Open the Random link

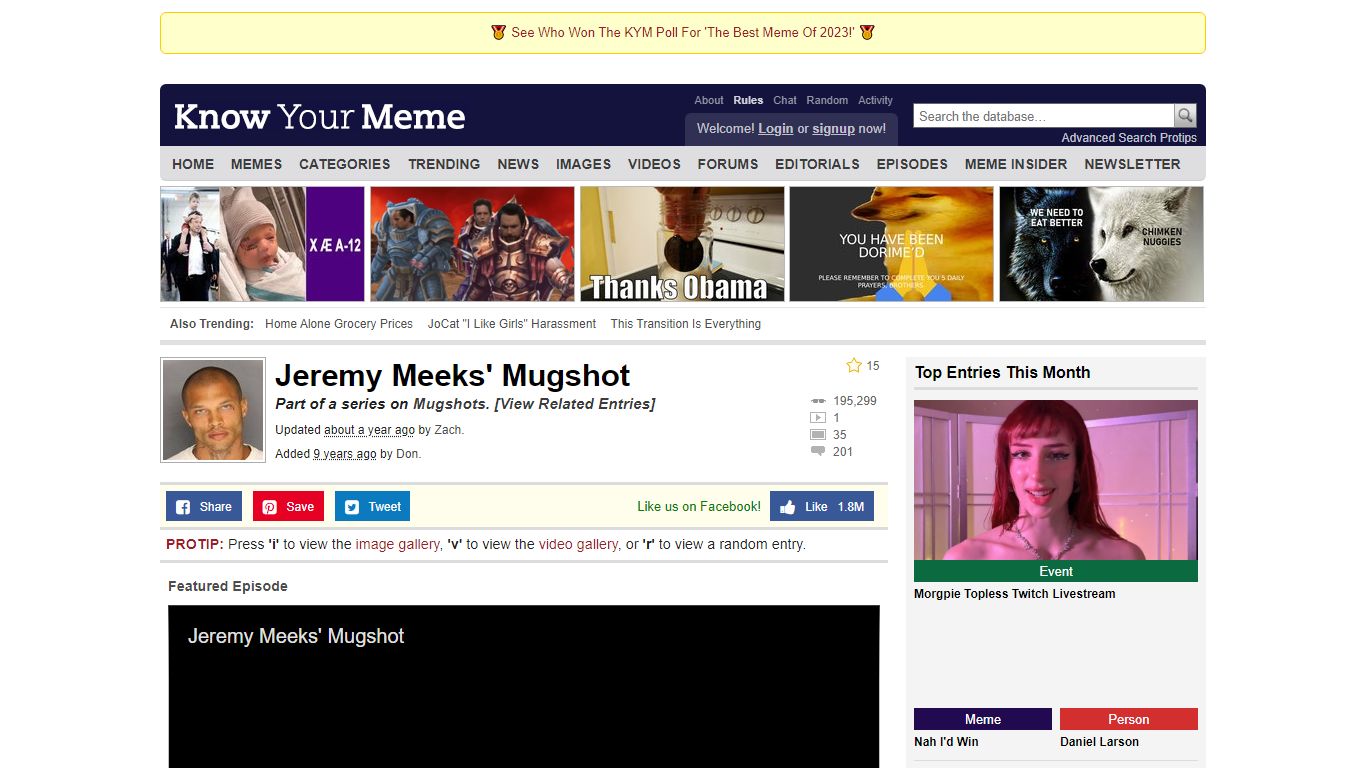827,100
